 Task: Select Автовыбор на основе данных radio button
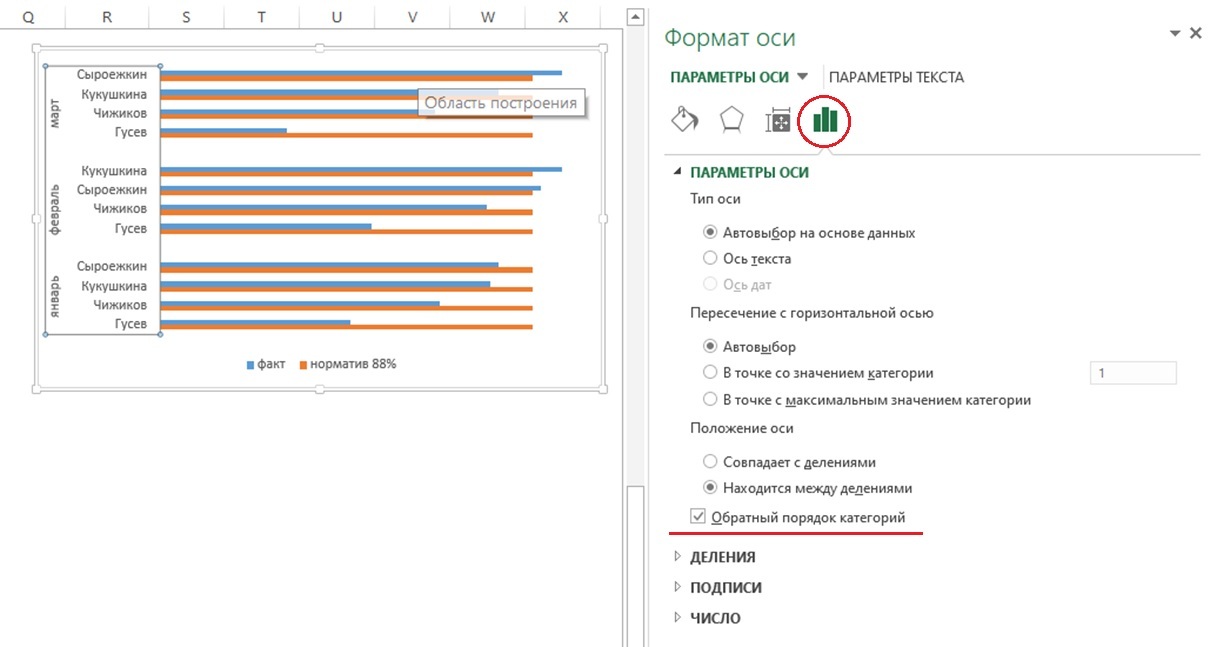coord(710,232)
